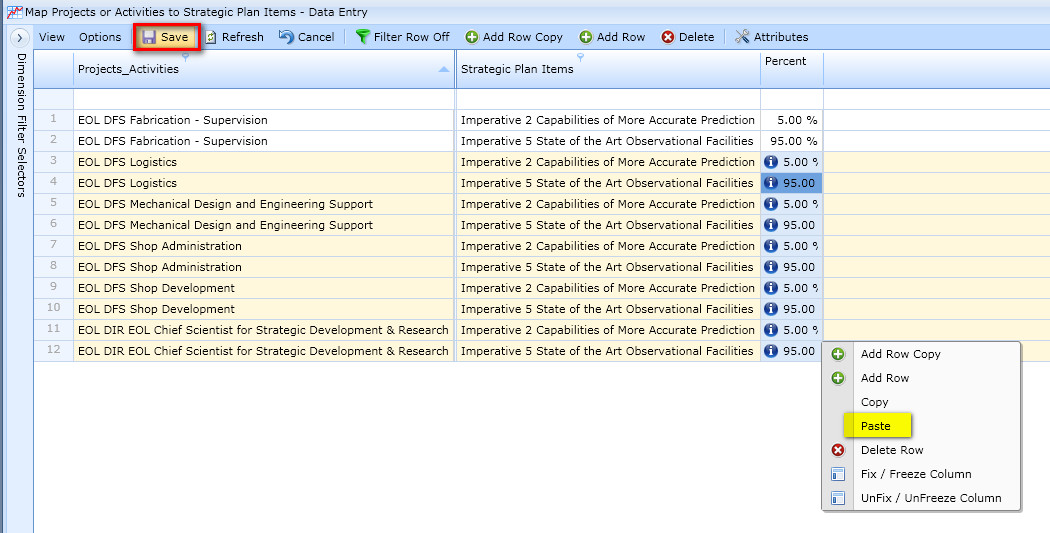Select row 10 Imperative 5 Strategic Plan cell
The image size is (1050, 533).
[x=608, y=309]
